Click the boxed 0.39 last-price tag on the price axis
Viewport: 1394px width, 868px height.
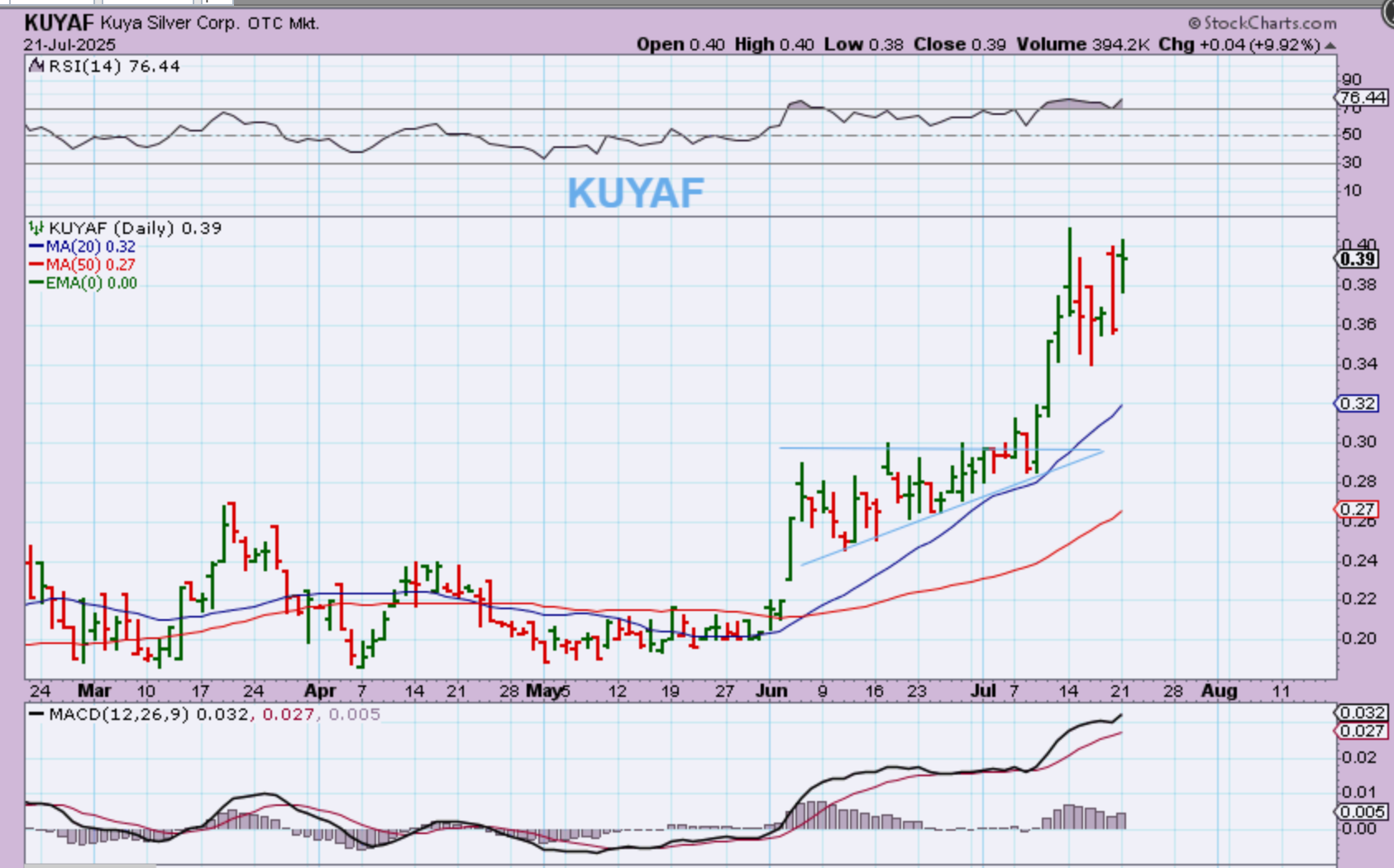click(x=1358, y=259)
